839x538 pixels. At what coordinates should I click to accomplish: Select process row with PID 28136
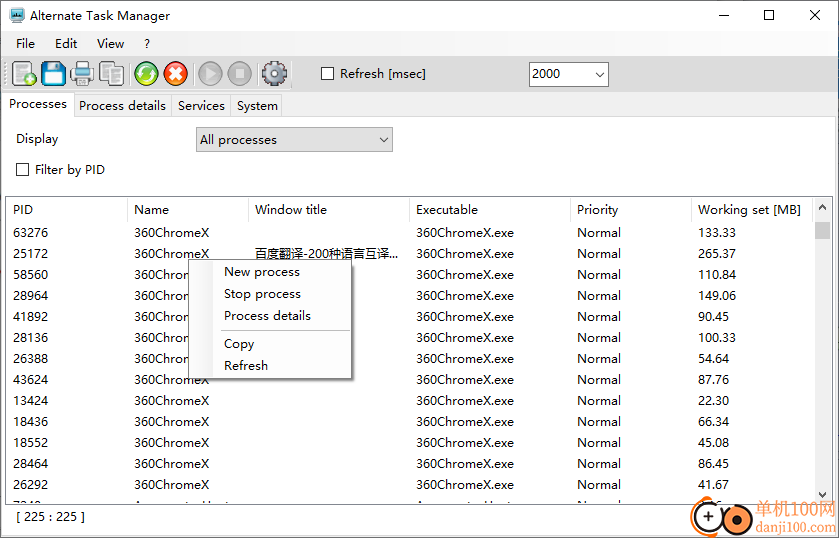410,338
